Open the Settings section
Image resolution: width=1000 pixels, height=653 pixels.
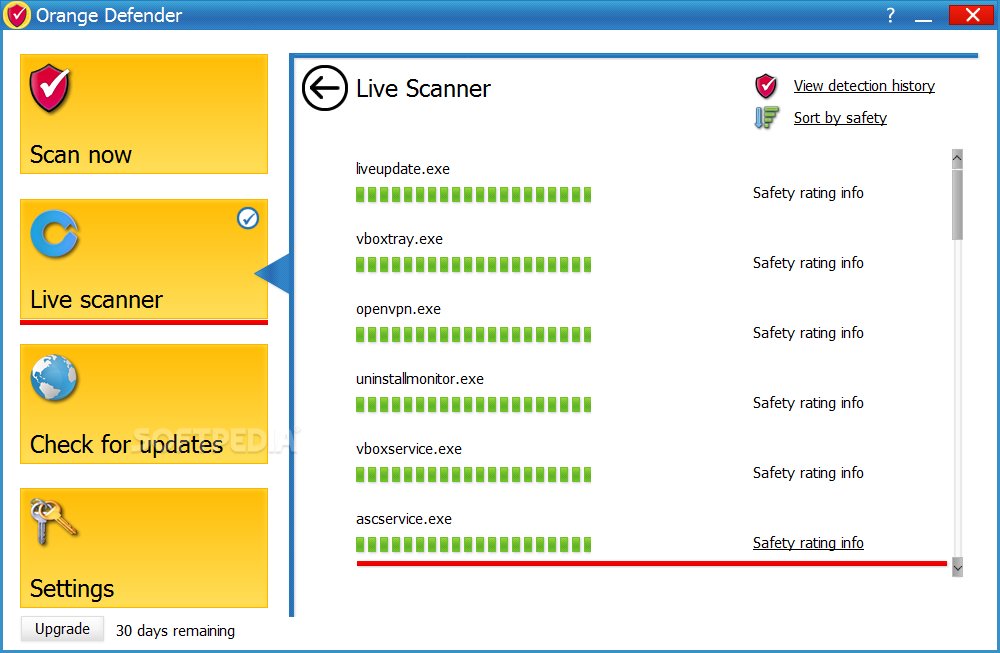click(144, 548)
